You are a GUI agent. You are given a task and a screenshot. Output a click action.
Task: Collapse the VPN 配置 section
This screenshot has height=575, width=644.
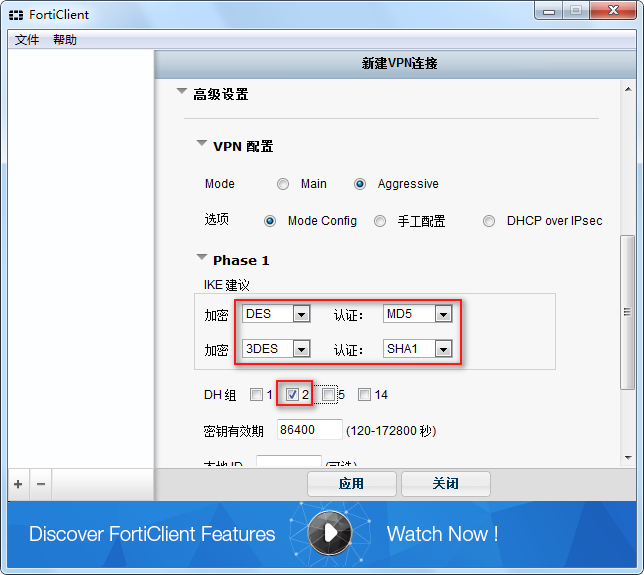pyautogui.click(x=202, y=143)
